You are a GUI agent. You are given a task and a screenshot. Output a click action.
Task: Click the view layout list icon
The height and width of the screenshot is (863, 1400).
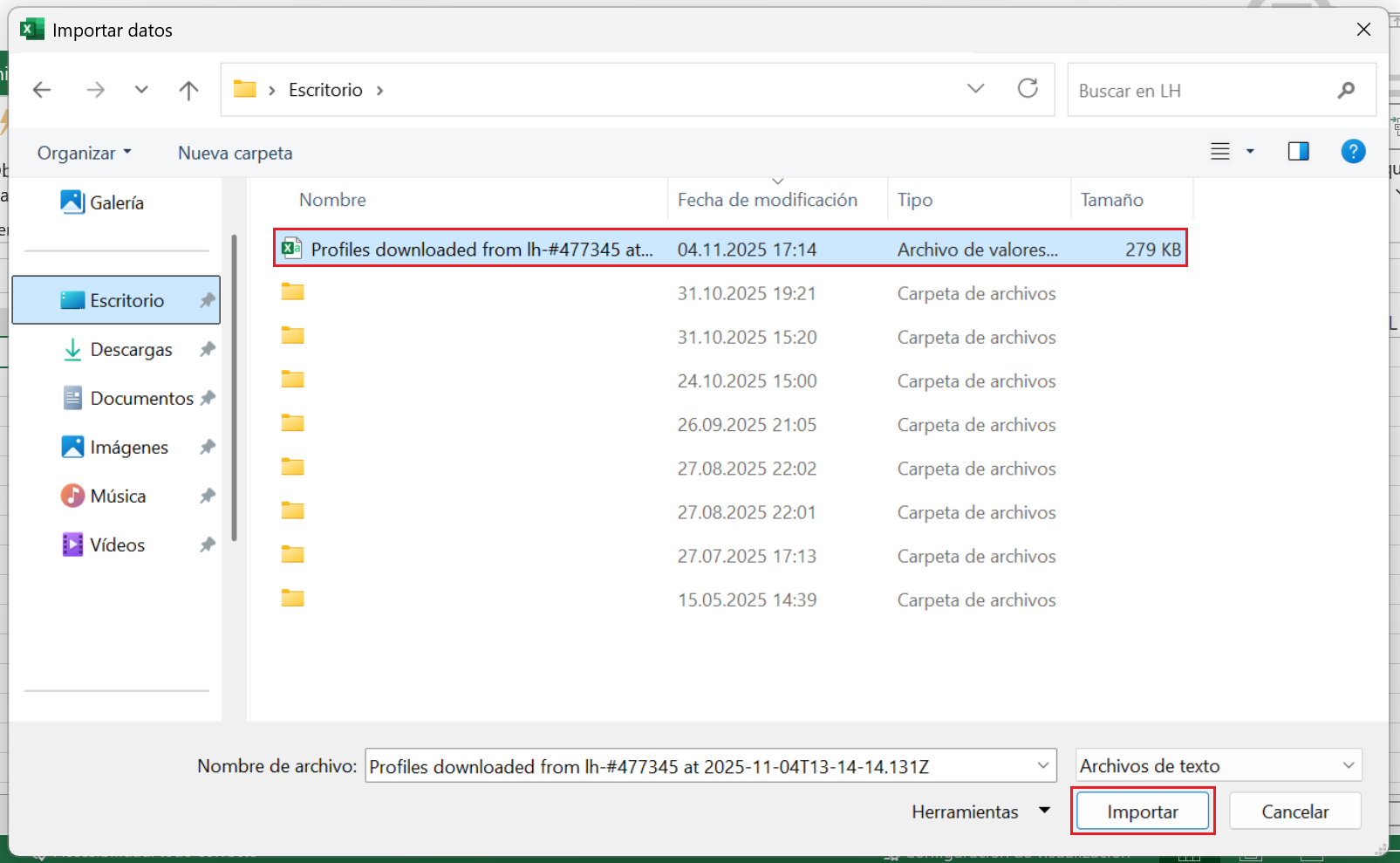1220,152
